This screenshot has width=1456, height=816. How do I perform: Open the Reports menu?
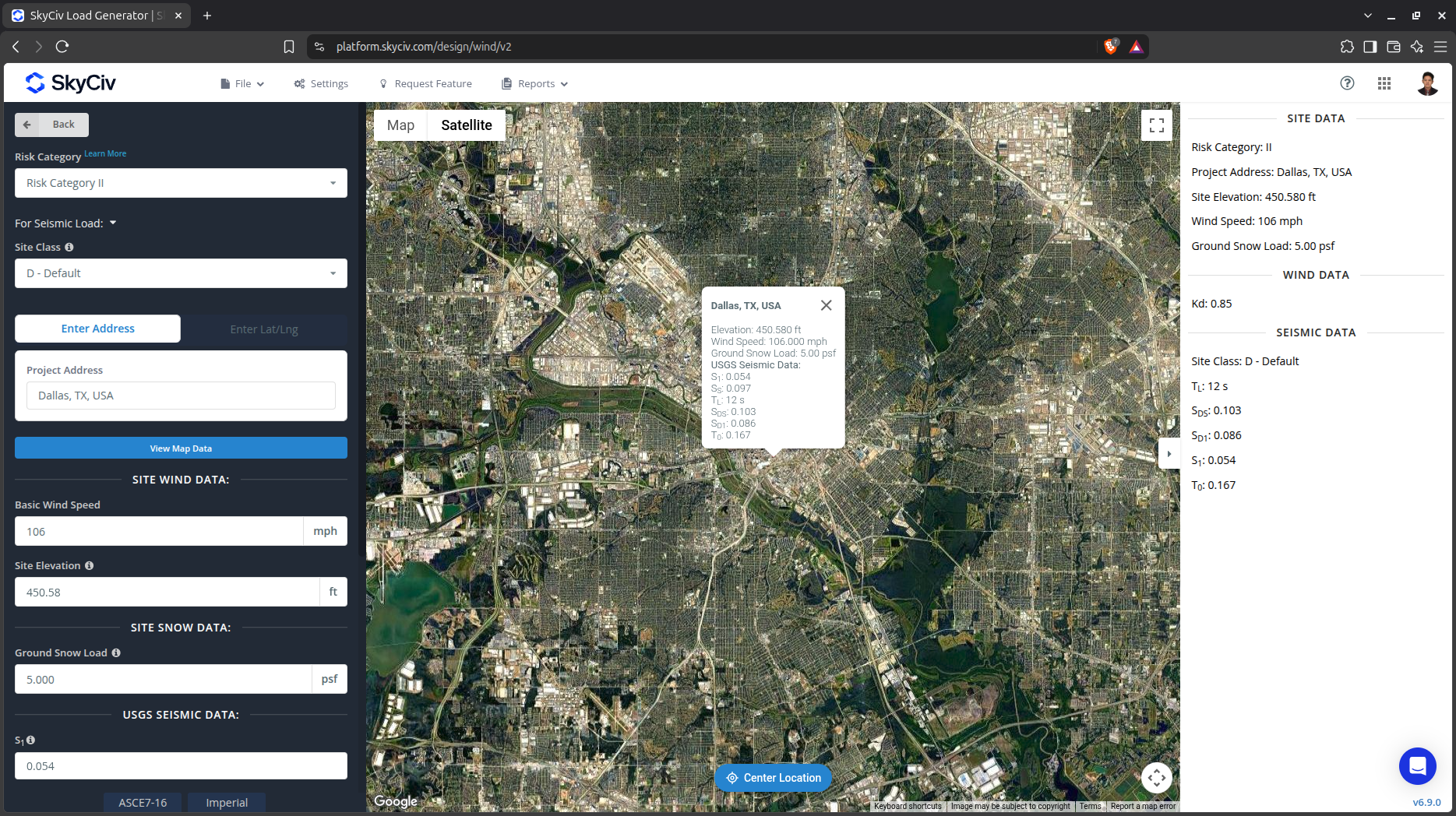[x=535, y=84]
